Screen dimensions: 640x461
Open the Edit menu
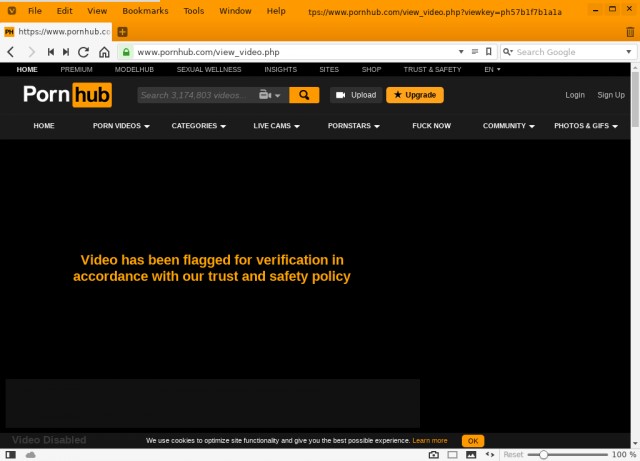(x=64, y=11)
